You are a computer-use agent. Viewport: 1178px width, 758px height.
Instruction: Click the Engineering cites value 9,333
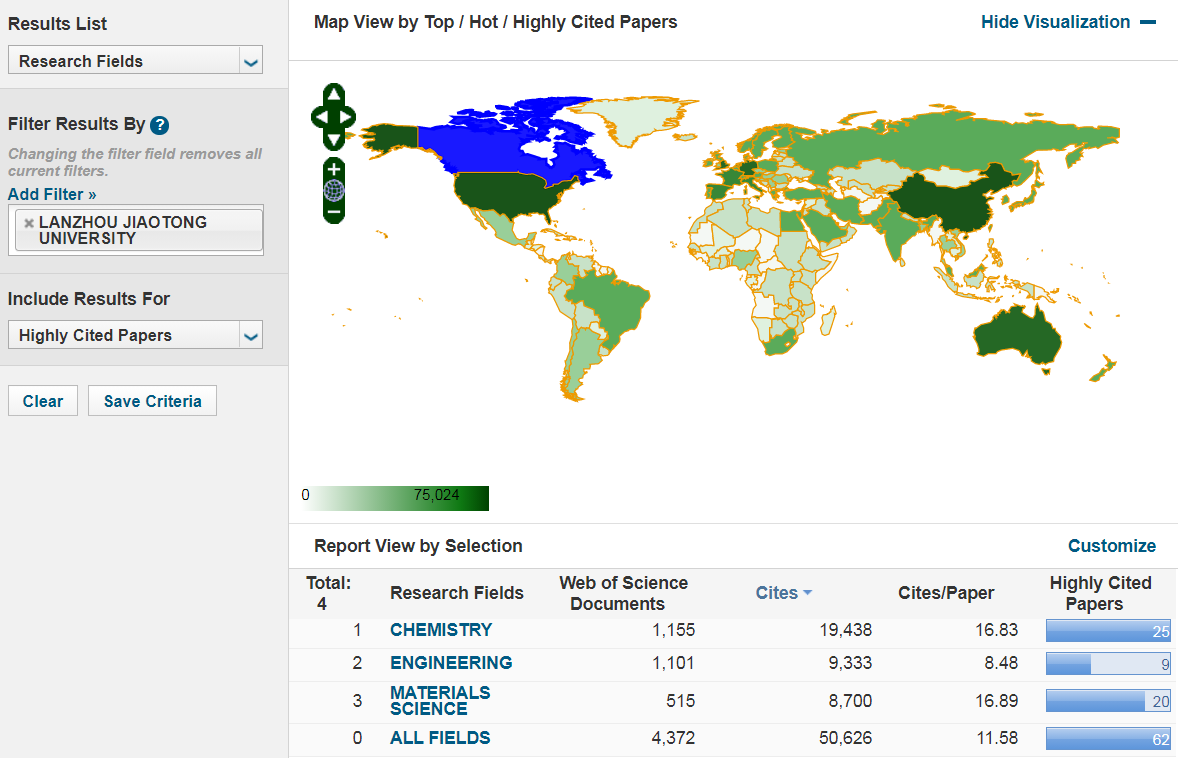coord(850,663)
